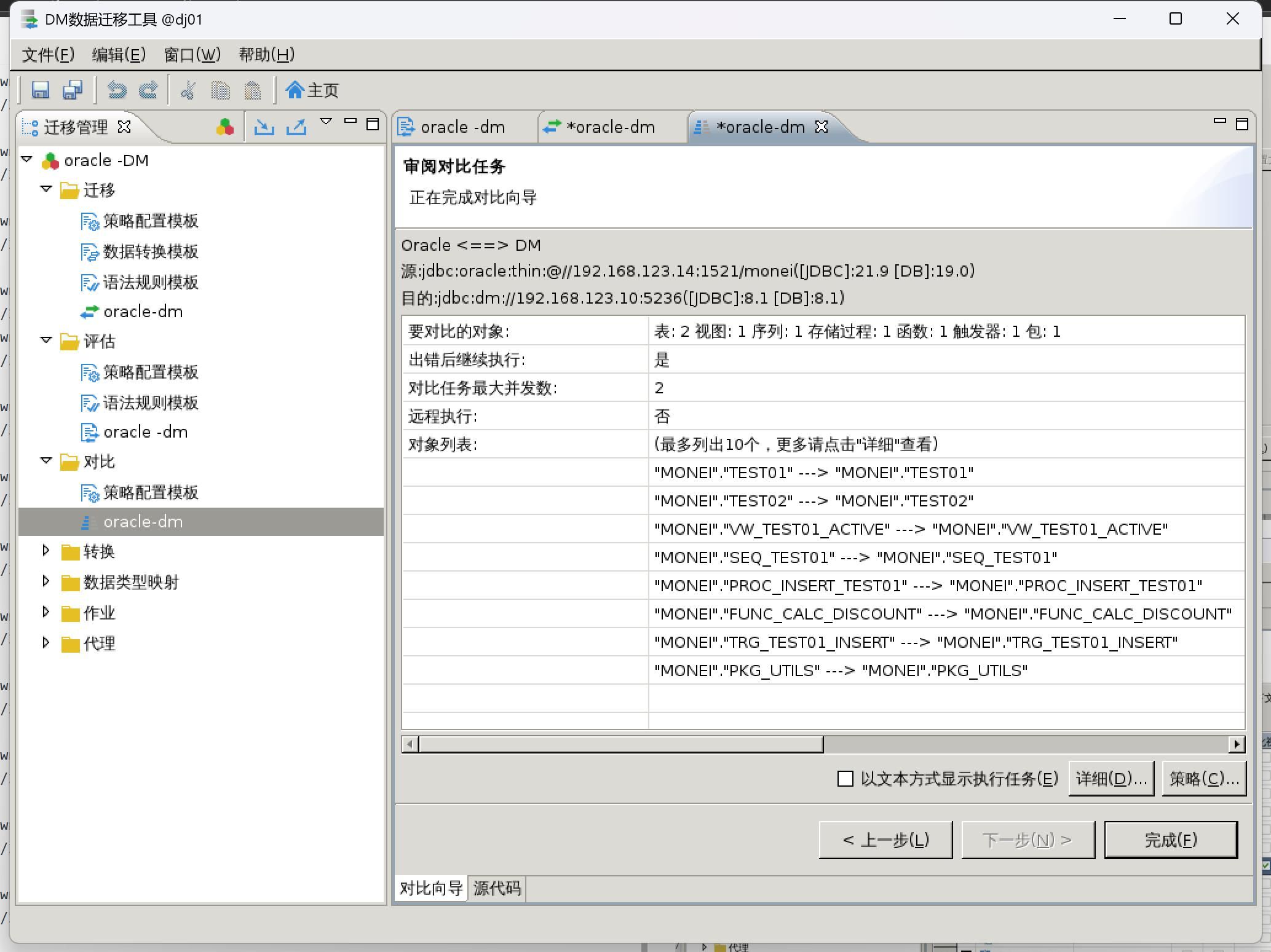Viewport: 1271px width, 952px height.
Task: Close the active *oracle-dm editor tab
Action: 822,127
